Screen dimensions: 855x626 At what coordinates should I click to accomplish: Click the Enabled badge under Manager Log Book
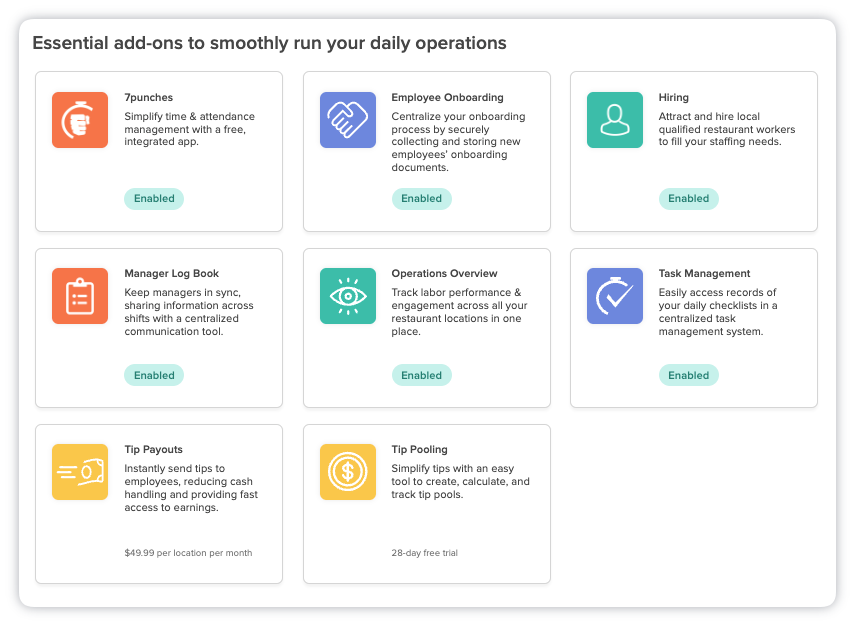(x=154, y=376)
